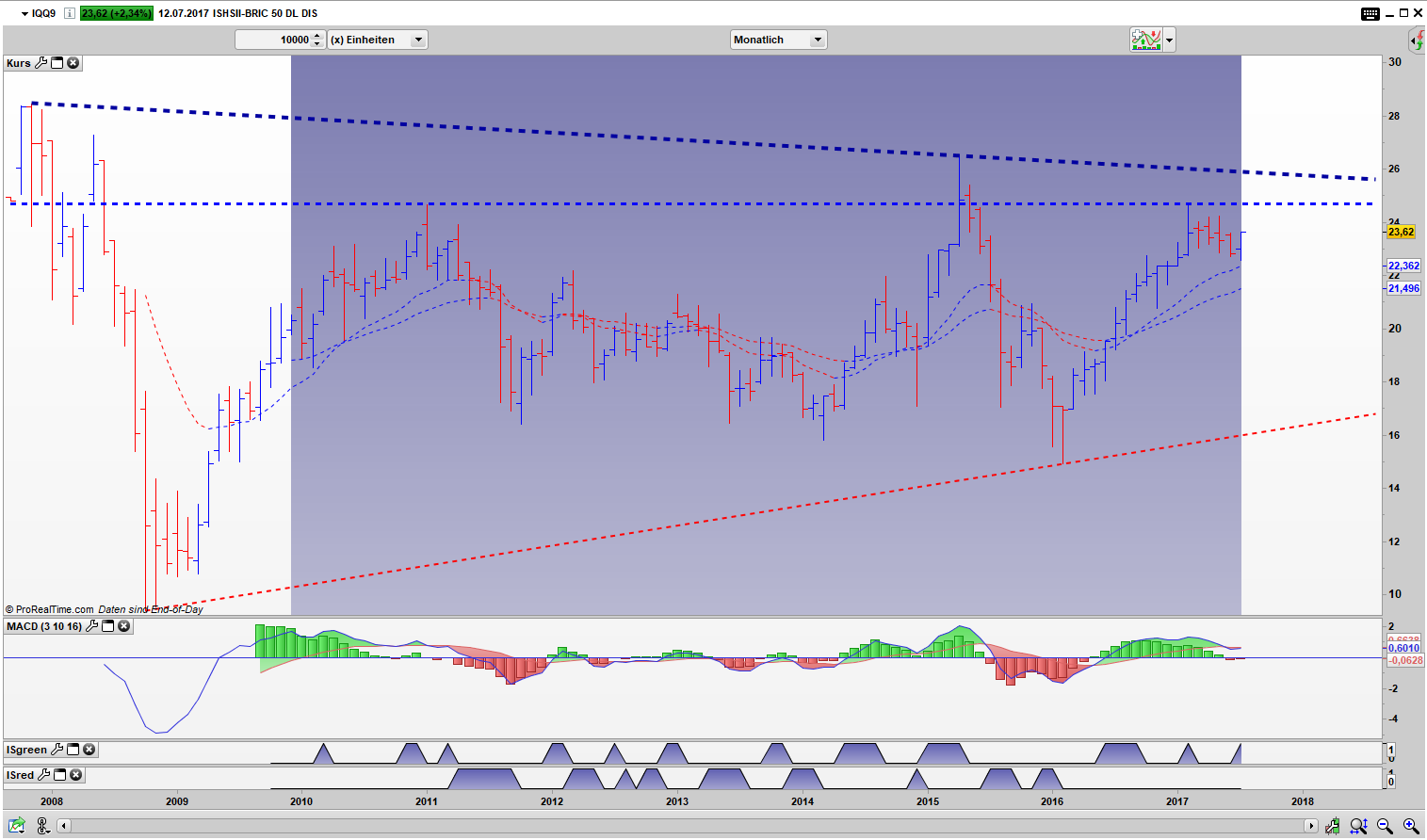Toggle maximize on the Kurs panel
Screen dimensions: 1427x840
57,63
